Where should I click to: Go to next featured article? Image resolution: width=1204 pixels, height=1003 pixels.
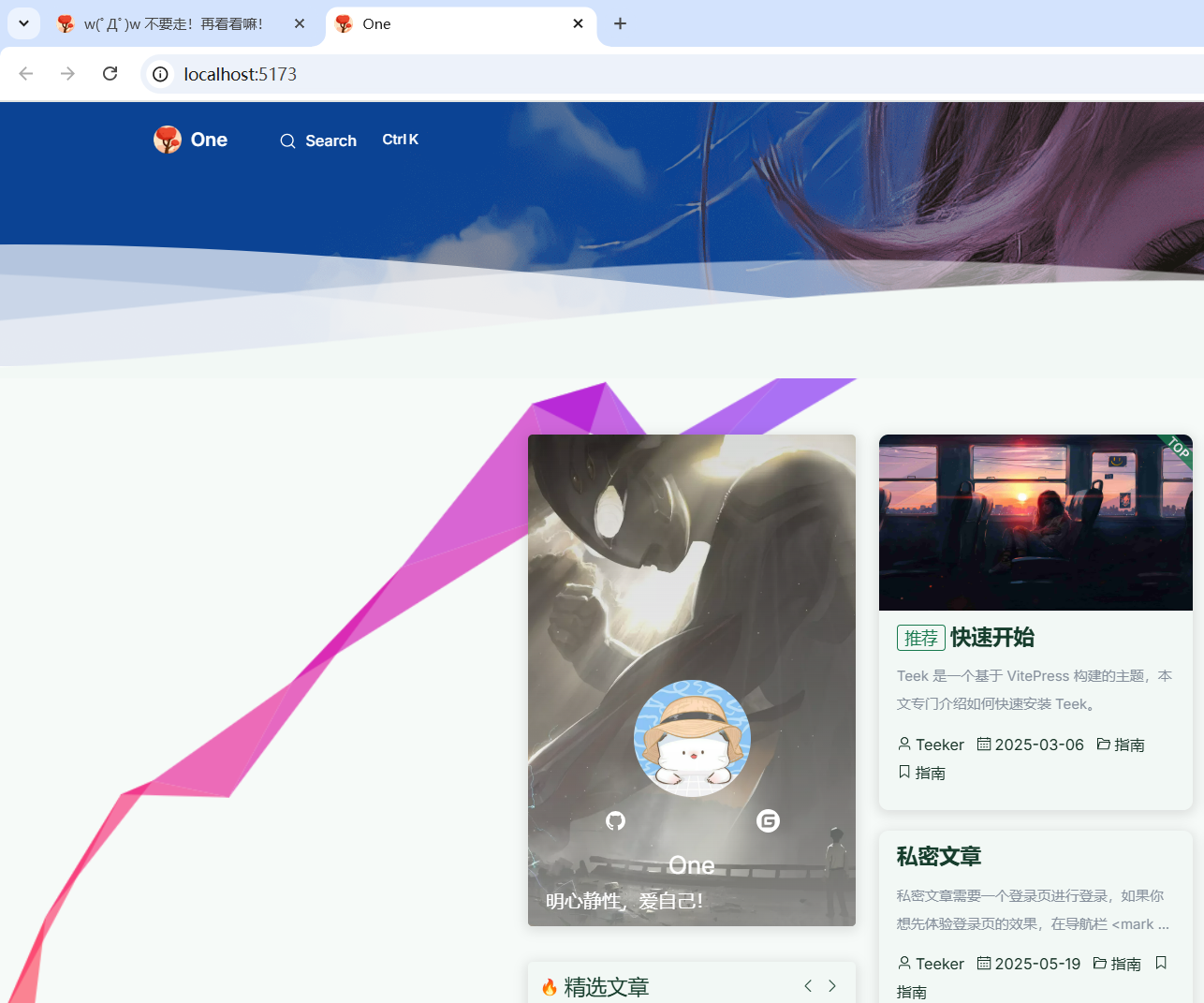coord(832,986)
